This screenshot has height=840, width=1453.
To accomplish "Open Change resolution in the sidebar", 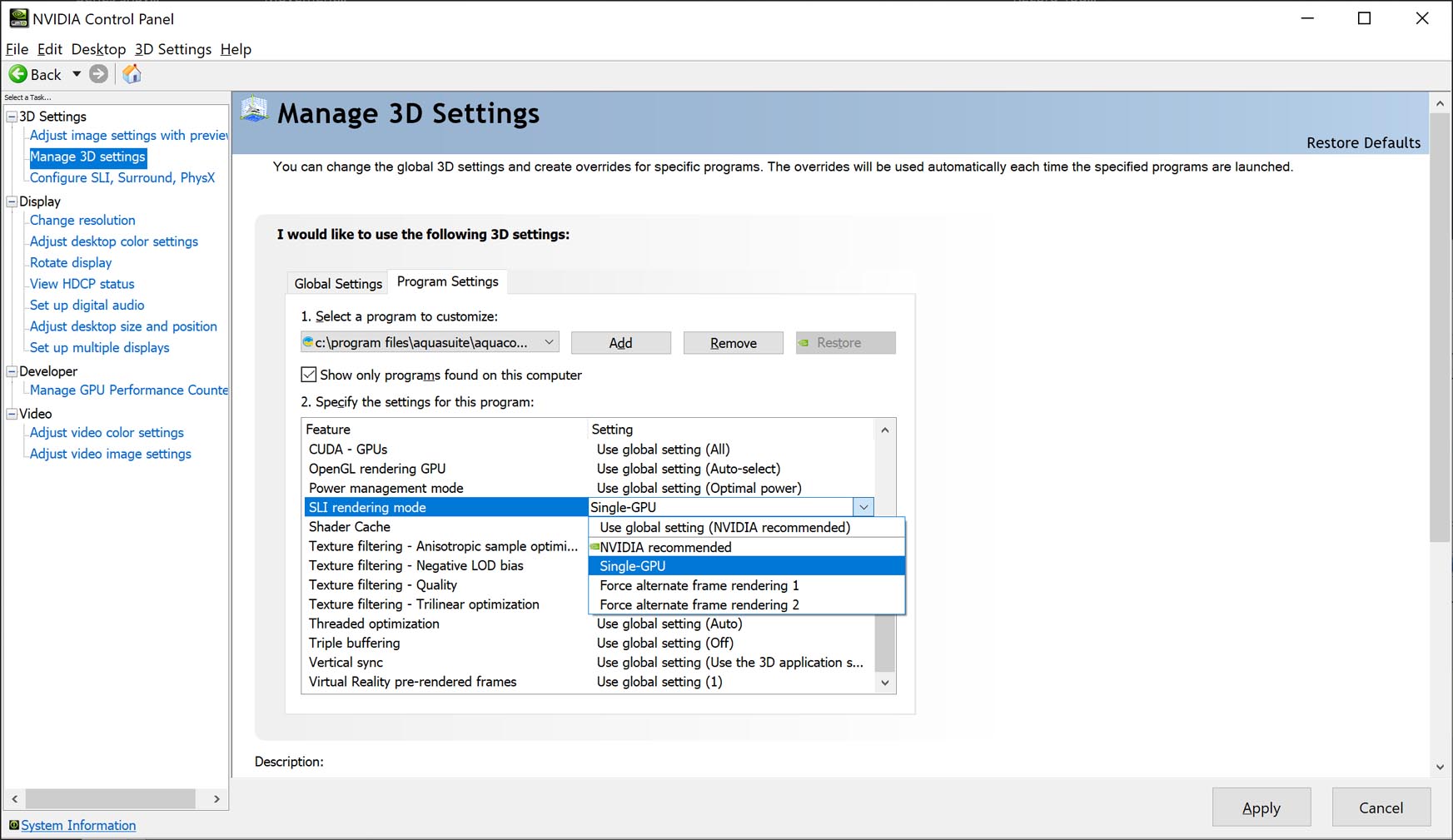I will (x=82, y=220).
